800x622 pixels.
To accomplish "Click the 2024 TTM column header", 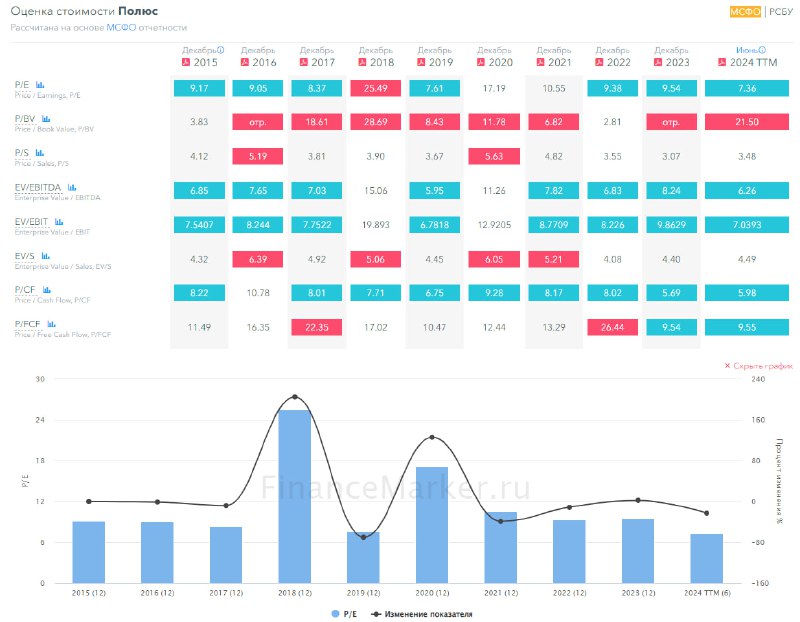I will [754, 62].
